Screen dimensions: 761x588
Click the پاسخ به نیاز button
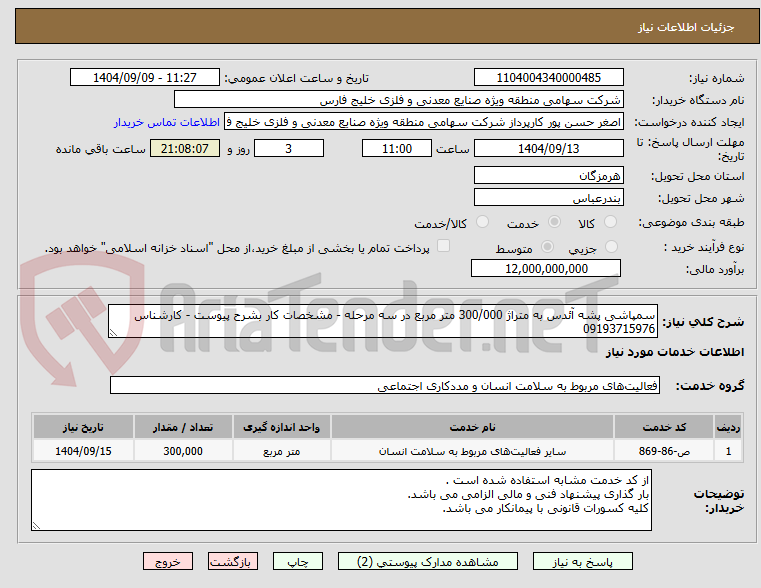click(x=582, y=561)
